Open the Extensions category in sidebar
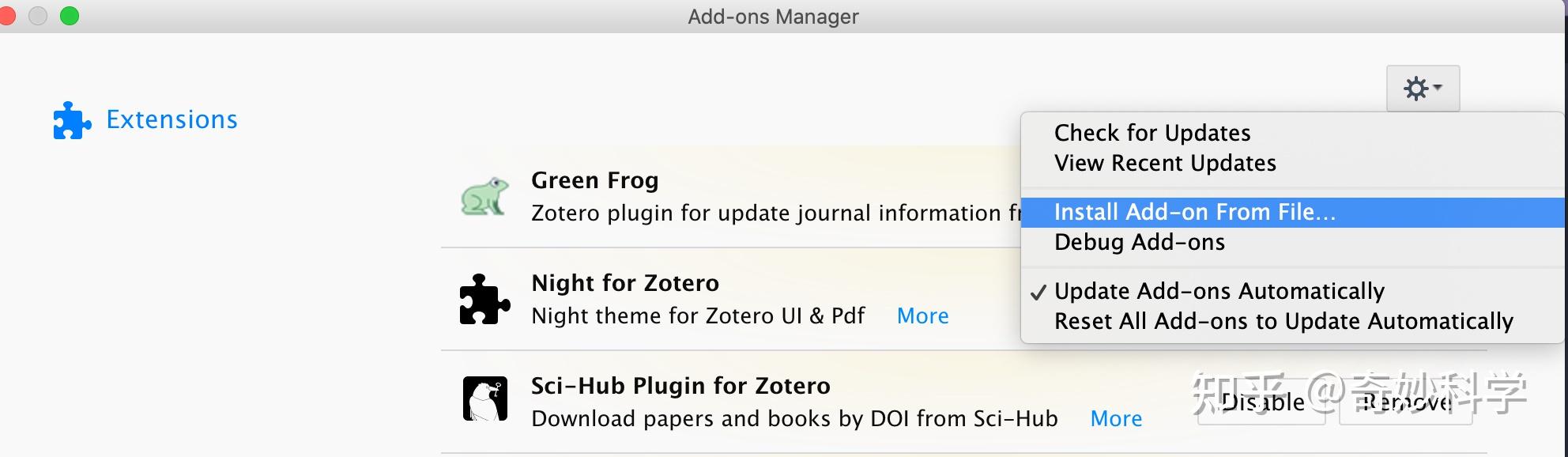The height and width of the screenshot is (457, 1568). pos(171,119)
